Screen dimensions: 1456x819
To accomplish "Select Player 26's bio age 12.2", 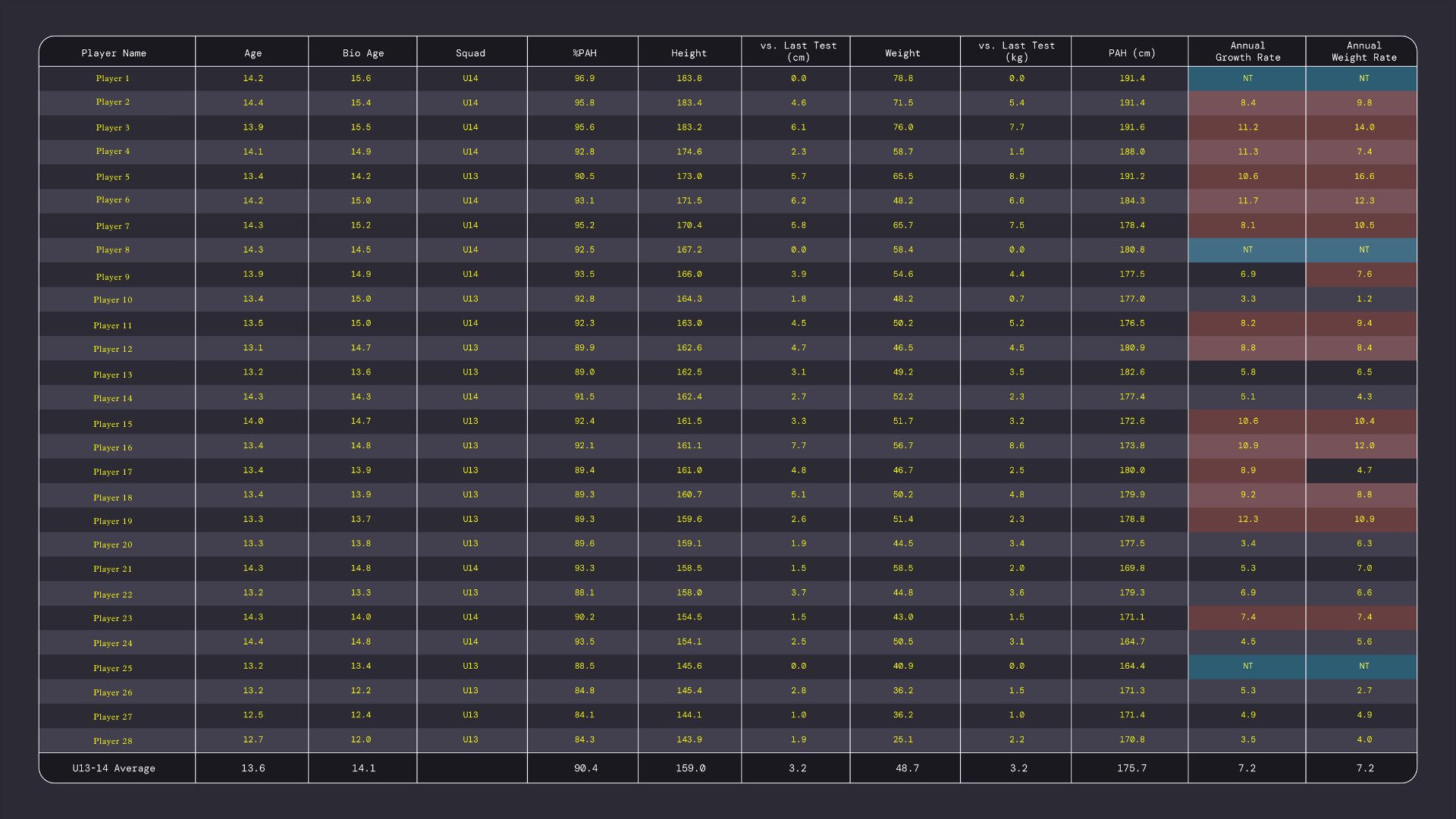I will 361,691.
